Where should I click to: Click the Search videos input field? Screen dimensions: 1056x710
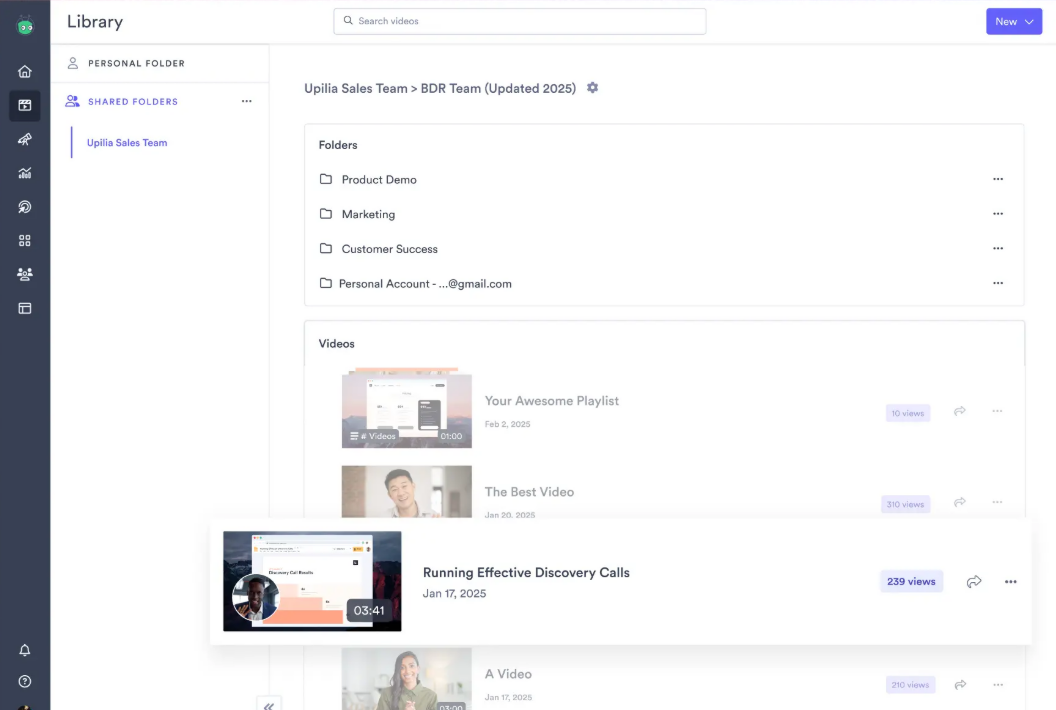click(x=519, y=21)
